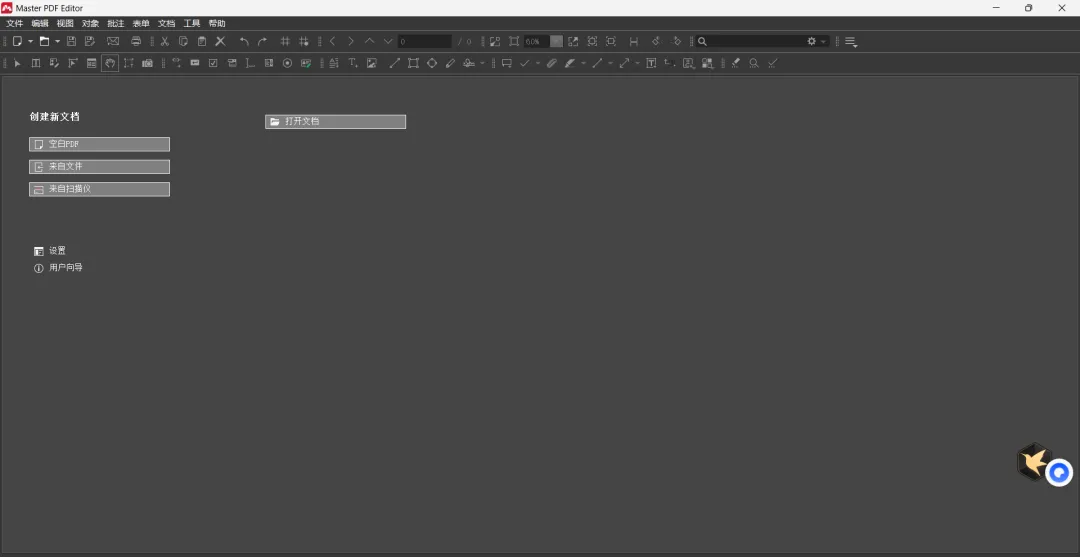
Task: Click the print icon
Action: point(136,41)
